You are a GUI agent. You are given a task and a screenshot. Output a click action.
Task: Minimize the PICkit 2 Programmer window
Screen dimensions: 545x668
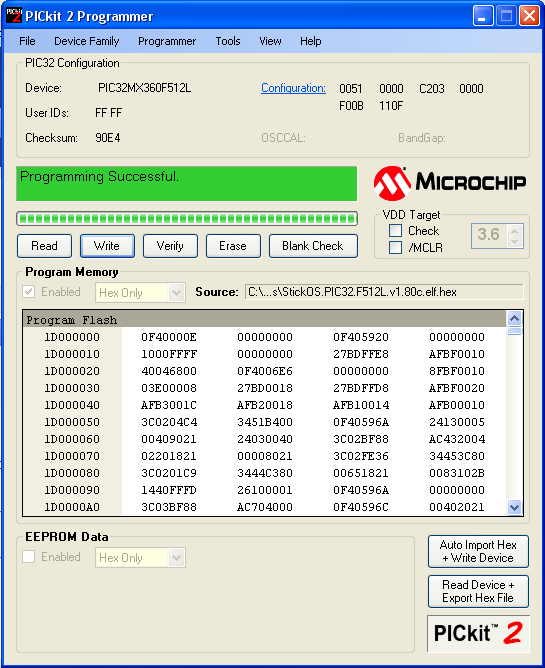coord(483,16)
